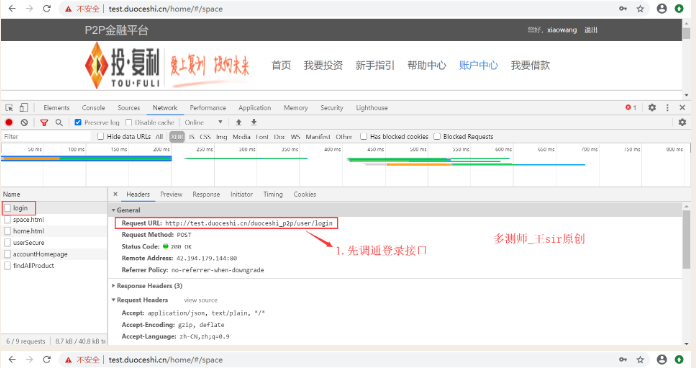Show the Preview tab of request
696x368 pixels.
(x=171, y=194)
